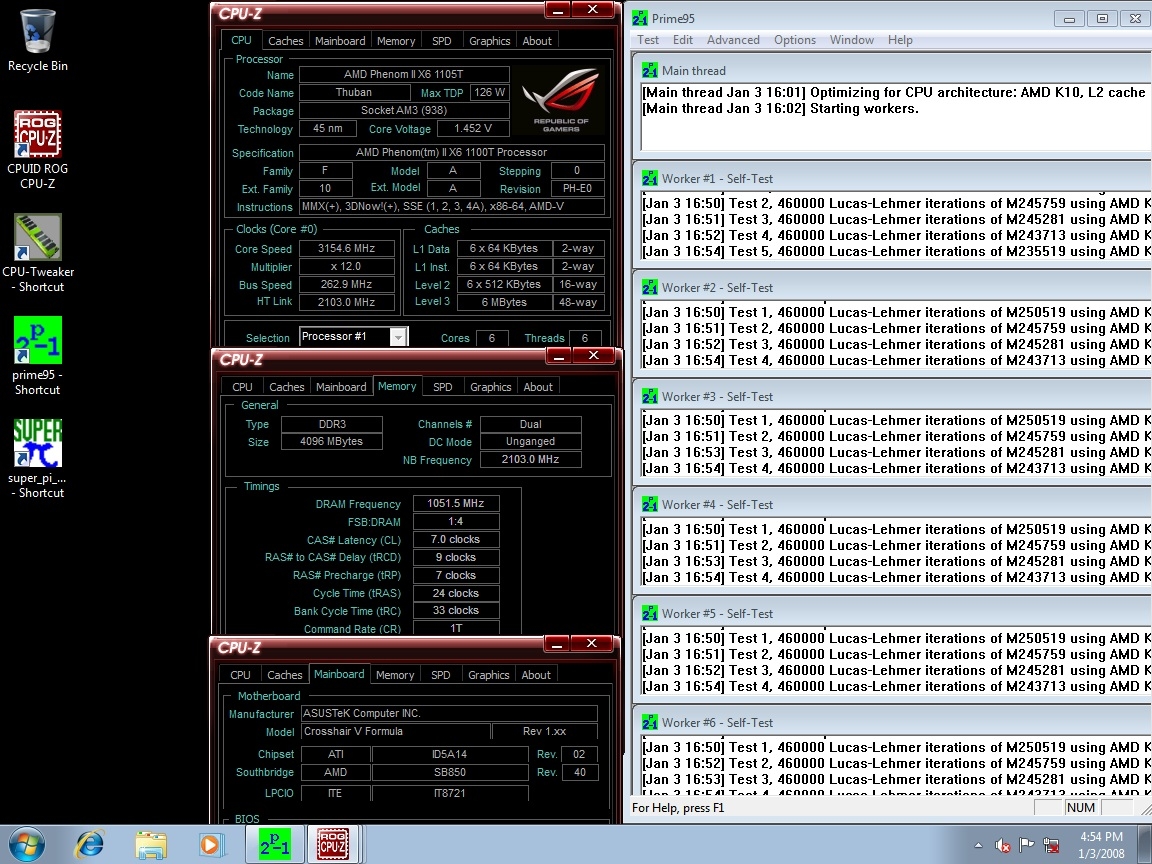Click the "4096 MBytes" memory size value

331,442
